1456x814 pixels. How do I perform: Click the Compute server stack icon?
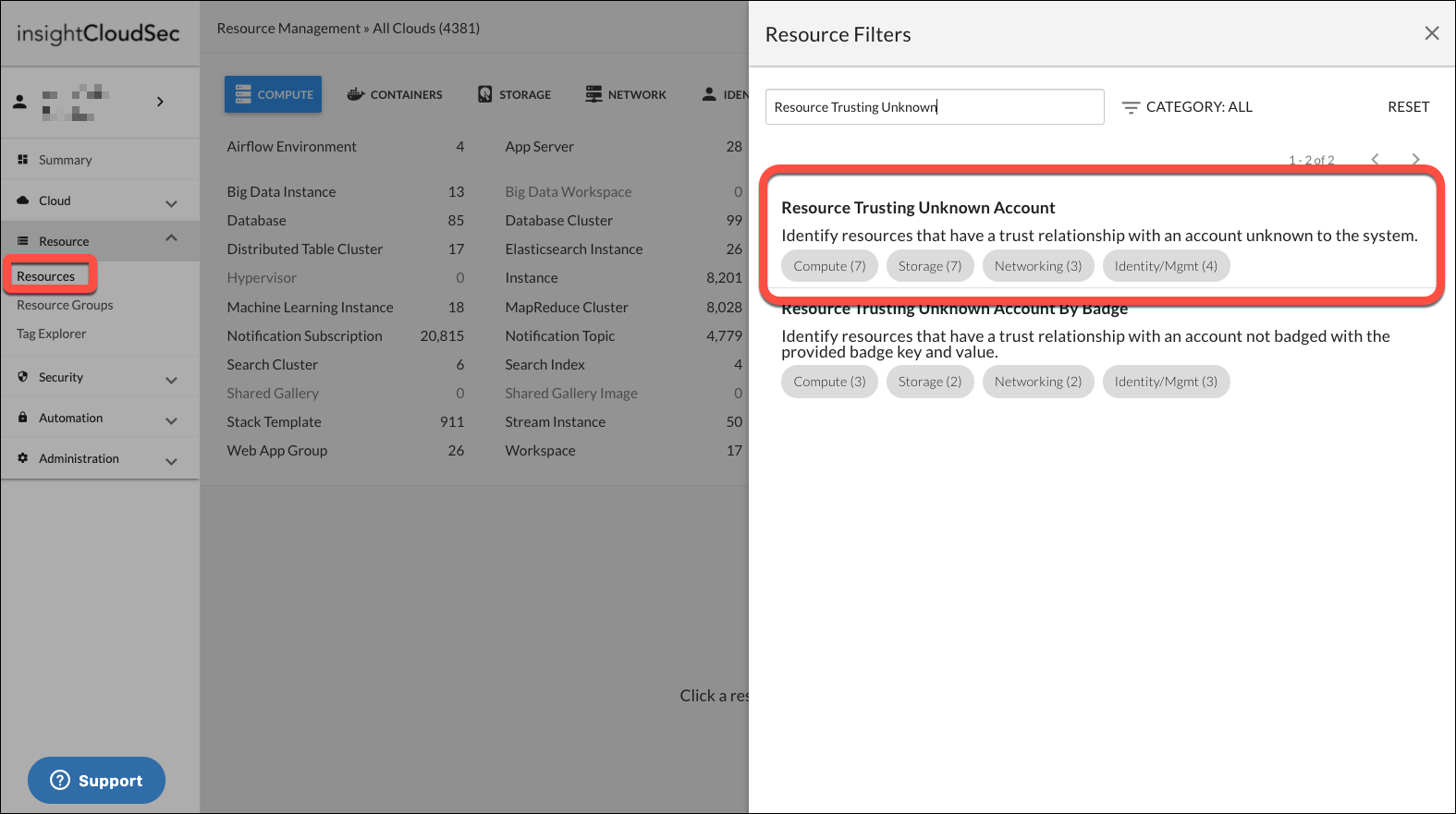point(243,94)
